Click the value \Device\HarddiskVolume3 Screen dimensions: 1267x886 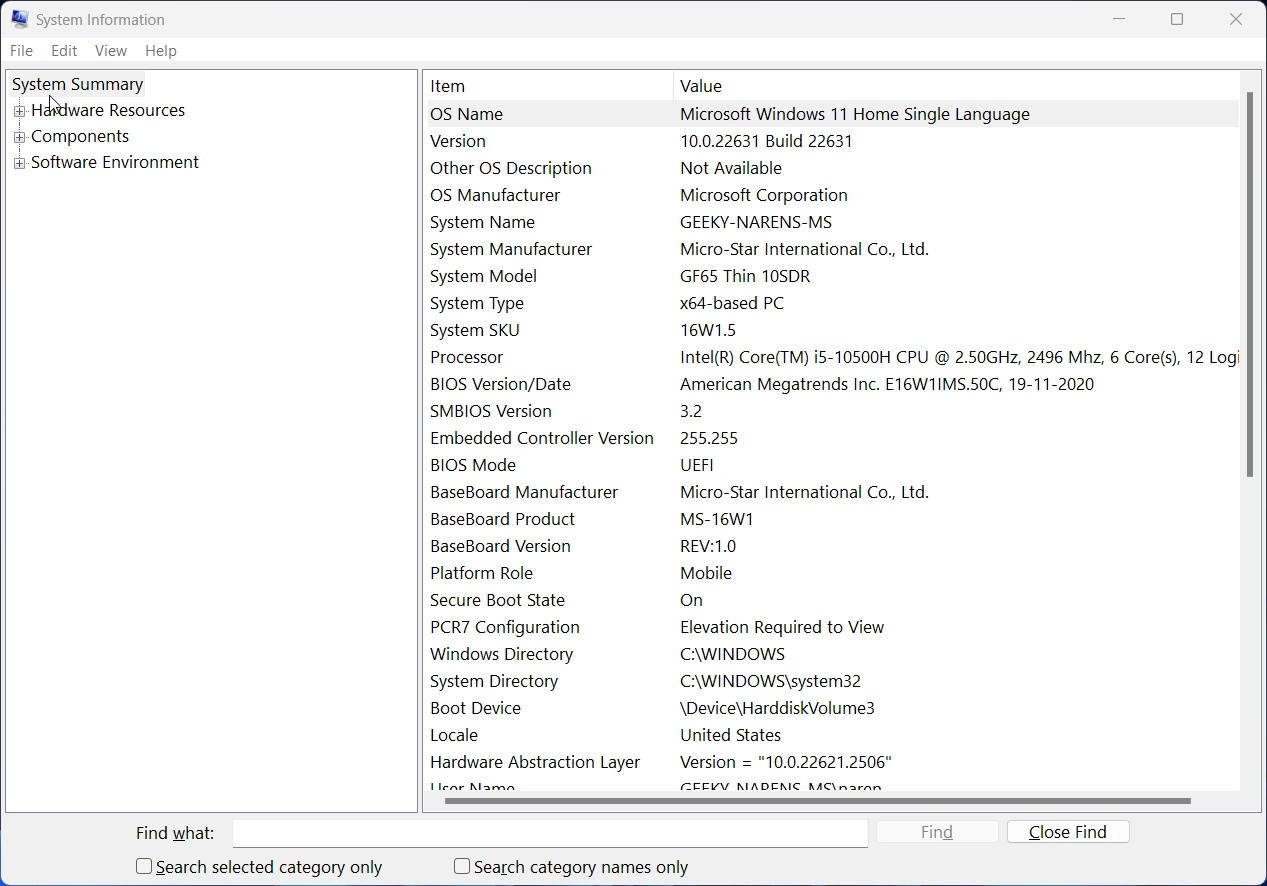coord(777,708)
